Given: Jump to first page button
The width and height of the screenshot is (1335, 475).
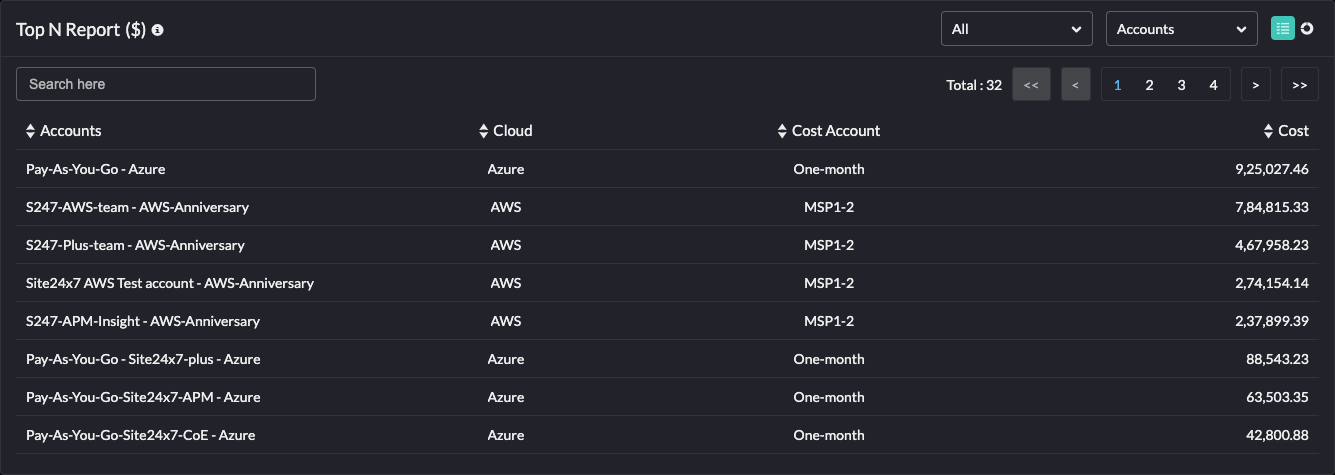Looking at the screenshot, I should pos(1031,85).
